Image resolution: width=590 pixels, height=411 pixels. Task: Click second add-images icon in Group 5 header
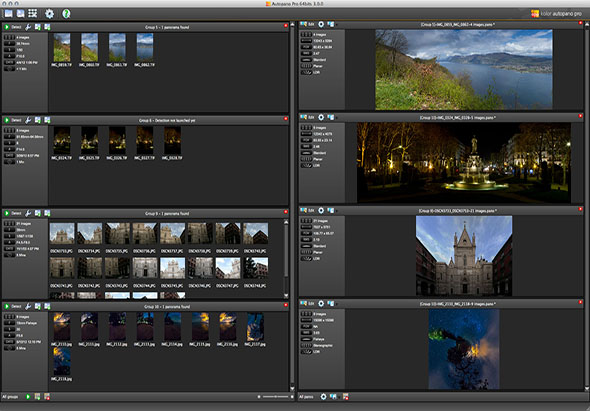47,27
